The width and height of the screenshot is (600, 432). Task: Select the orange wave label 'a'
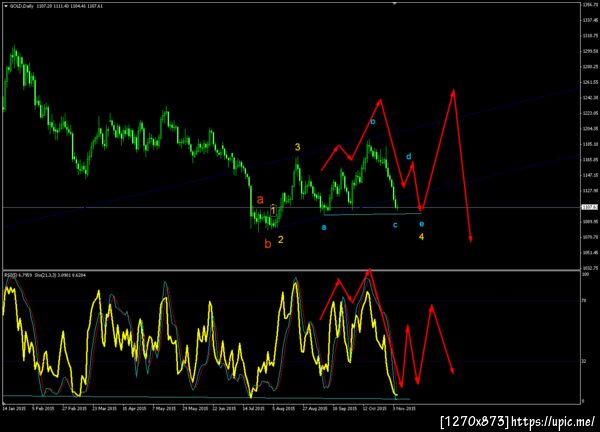click(x=260, y=199)
